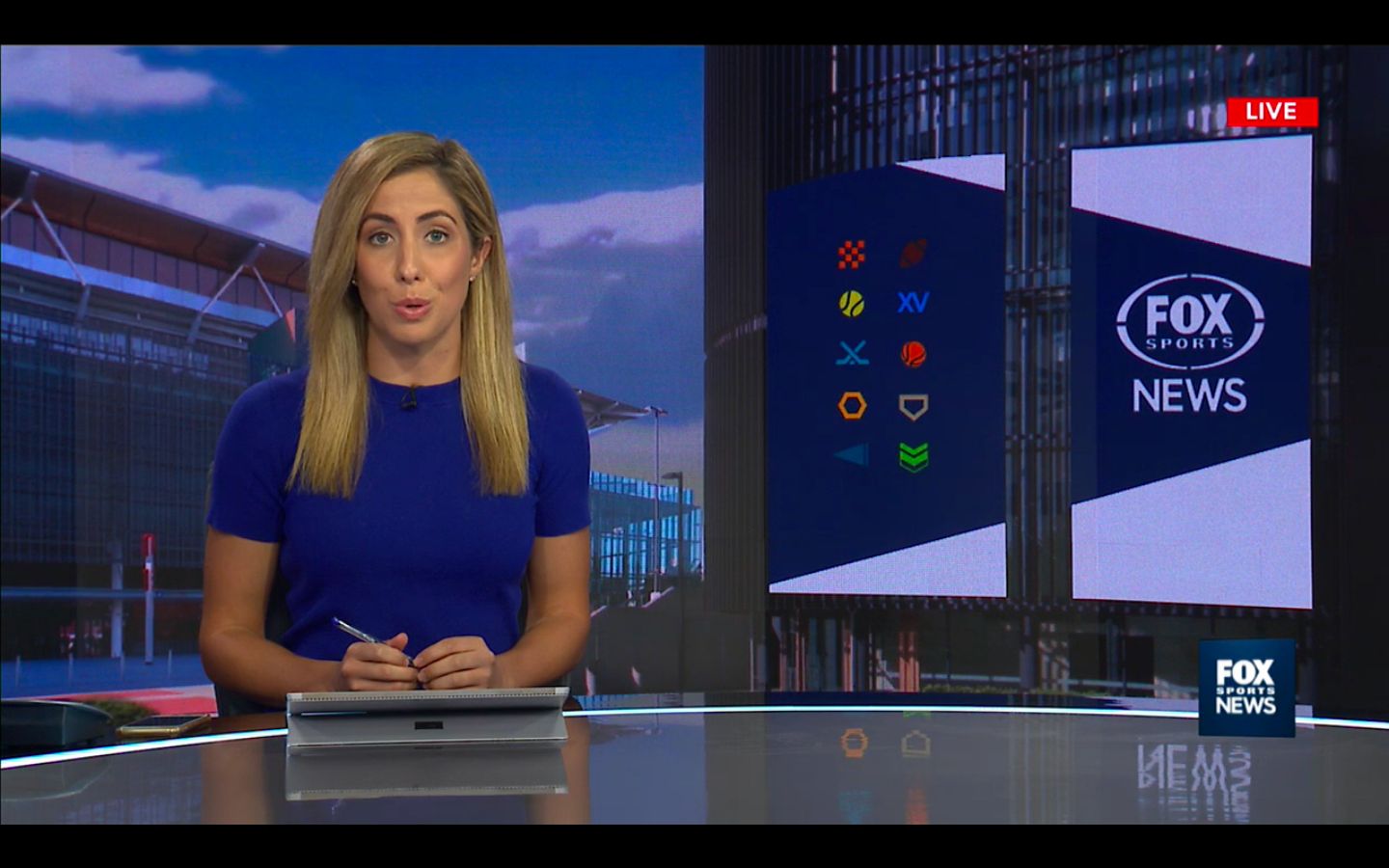Click the lapel microphone on the blue top
The width and height of the screenshot is (1389, 868).
click(410, 397)
